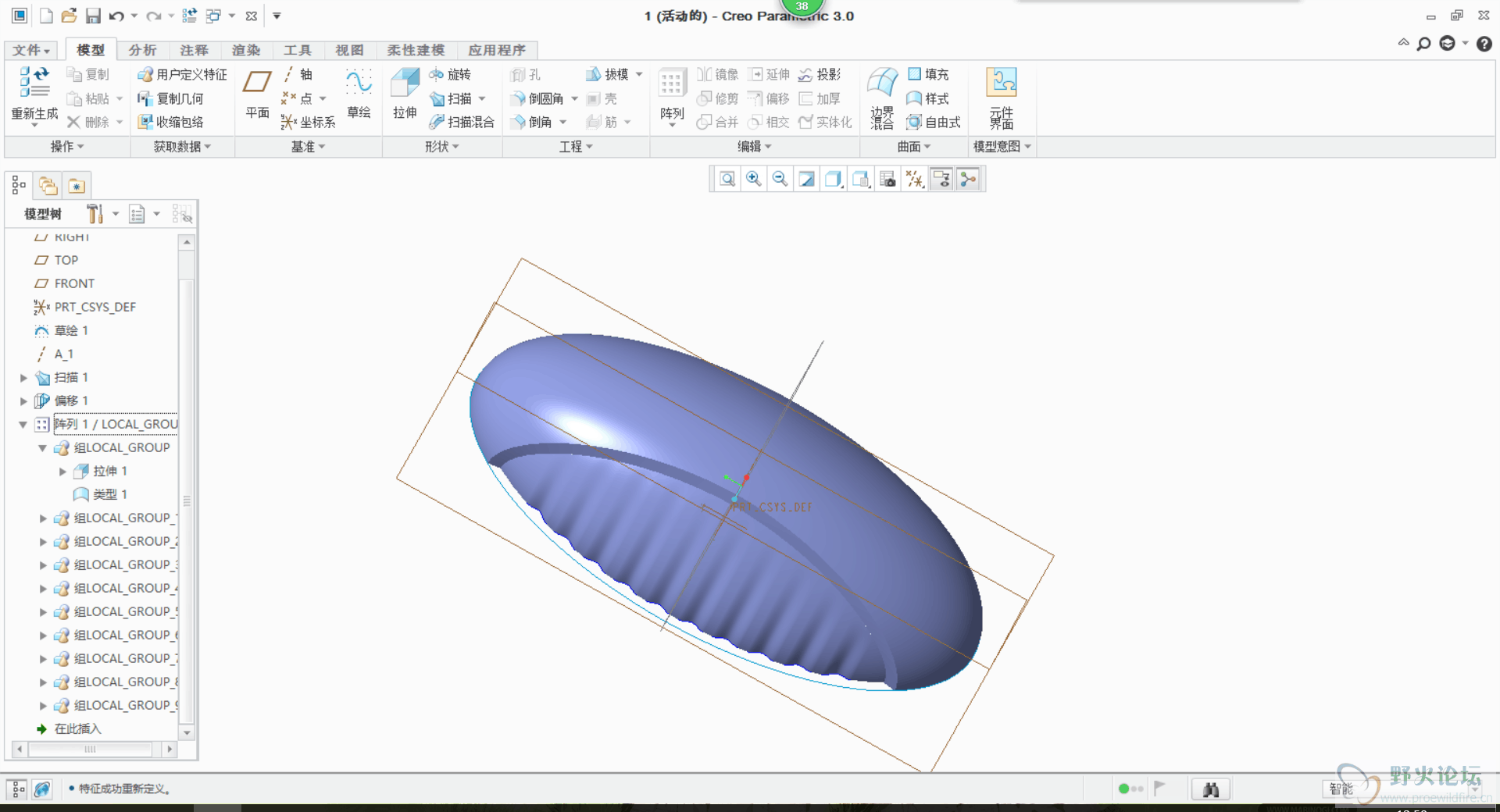Click the Draft (拔模) button
Screen dimensions: 1500x812
point(608,74)
